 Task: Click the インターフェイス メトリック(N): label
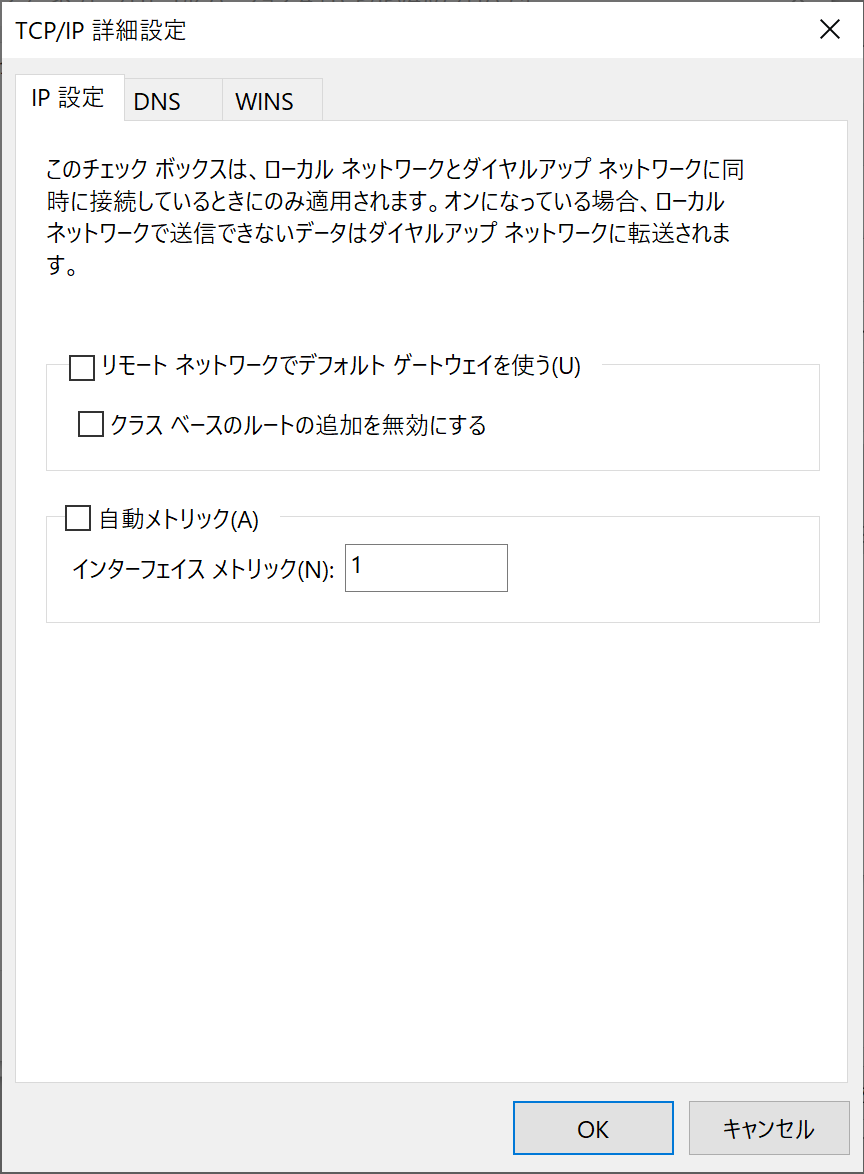tap(203, 570)
